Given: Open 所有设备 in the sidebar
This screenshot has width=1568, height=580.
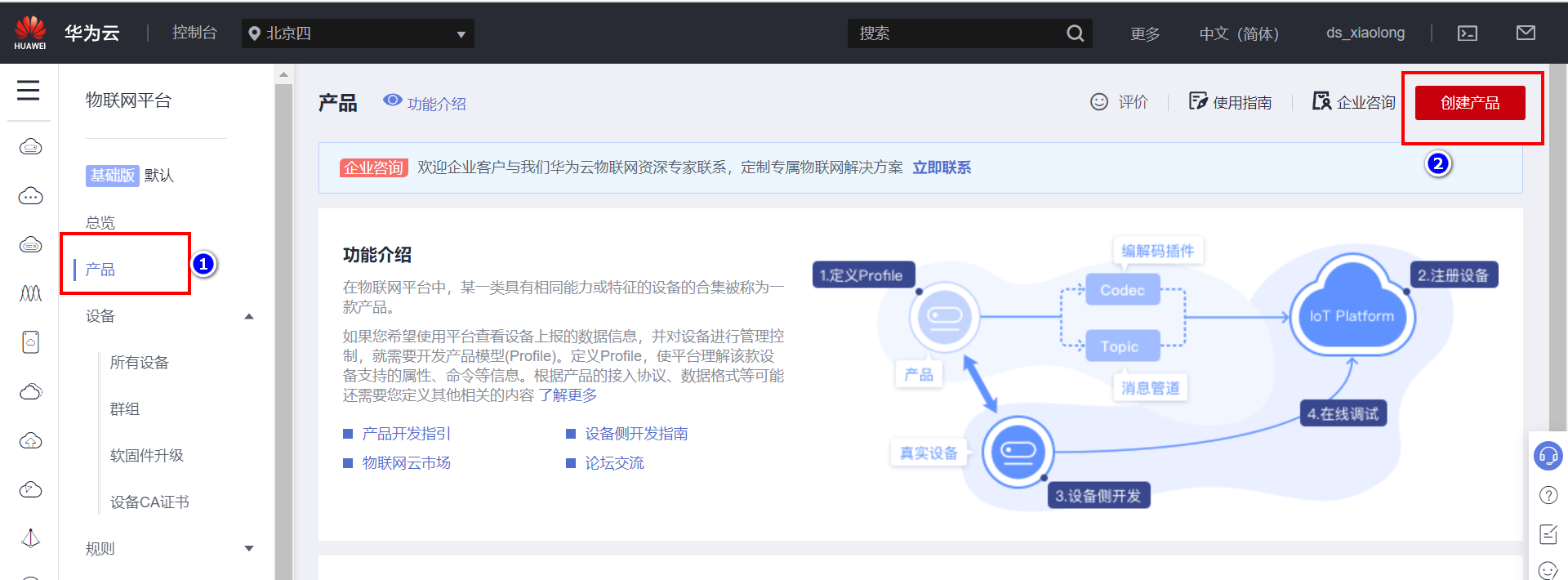Looking at the screenshot, I should click(x=140, y=363).
